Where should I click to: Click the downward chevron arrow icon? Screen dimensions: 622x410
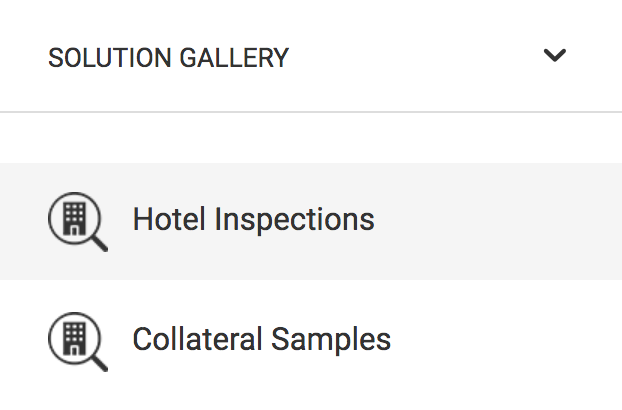(555, 55)
